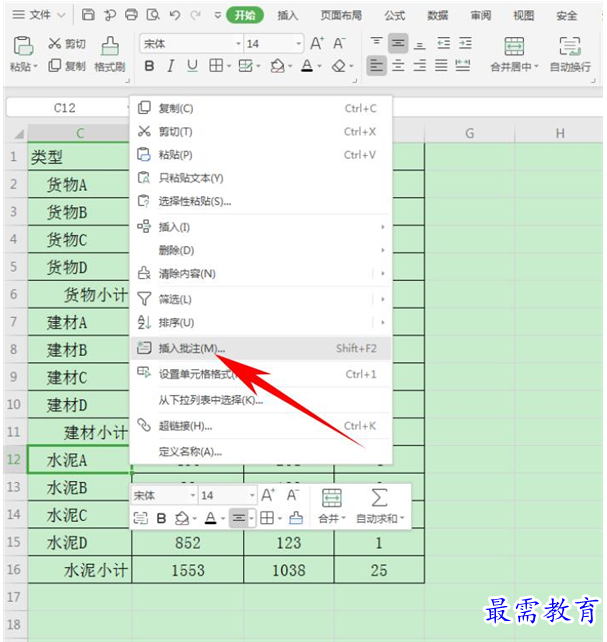Click the Print icon in quick access toolbar
This screenshot has width=607, height=642.
[131, 15]
